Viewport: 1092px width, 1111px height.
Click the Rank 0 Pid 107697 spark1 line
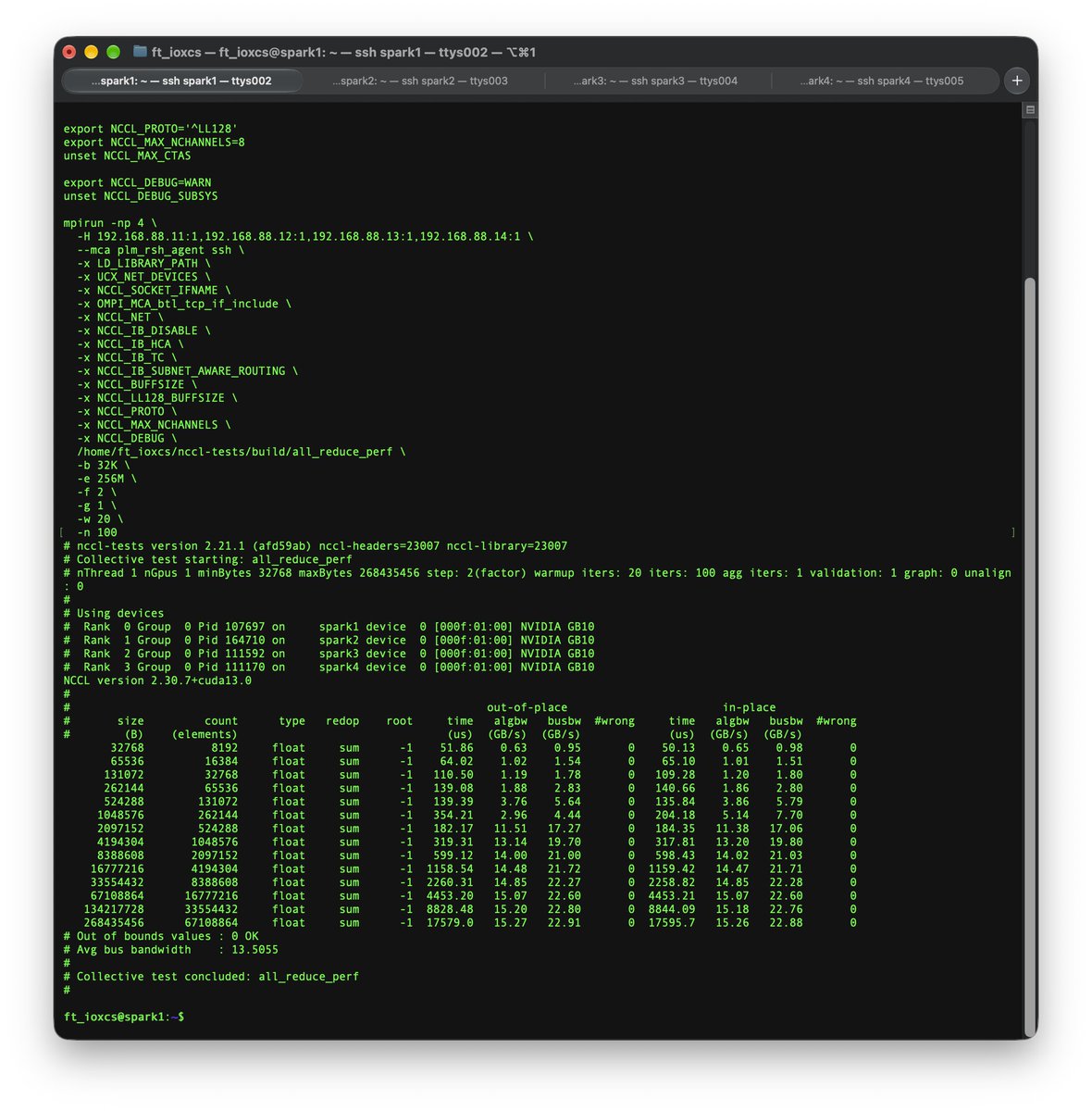[x=329, y=627]
